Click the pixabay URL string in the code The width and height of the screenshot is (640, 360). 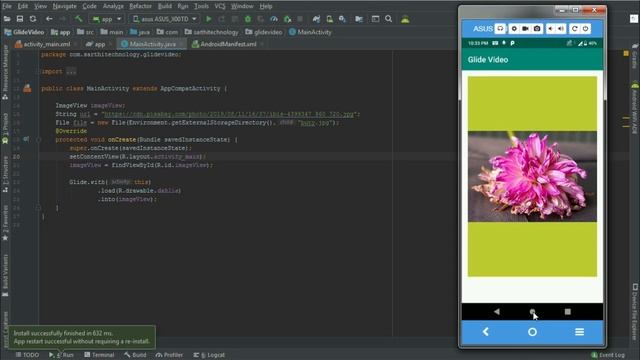coord(229,114)
